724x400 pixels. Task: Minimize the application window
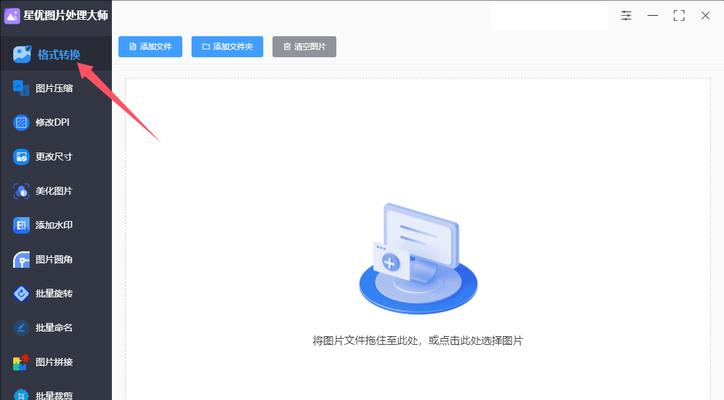(x=652, y=16)
